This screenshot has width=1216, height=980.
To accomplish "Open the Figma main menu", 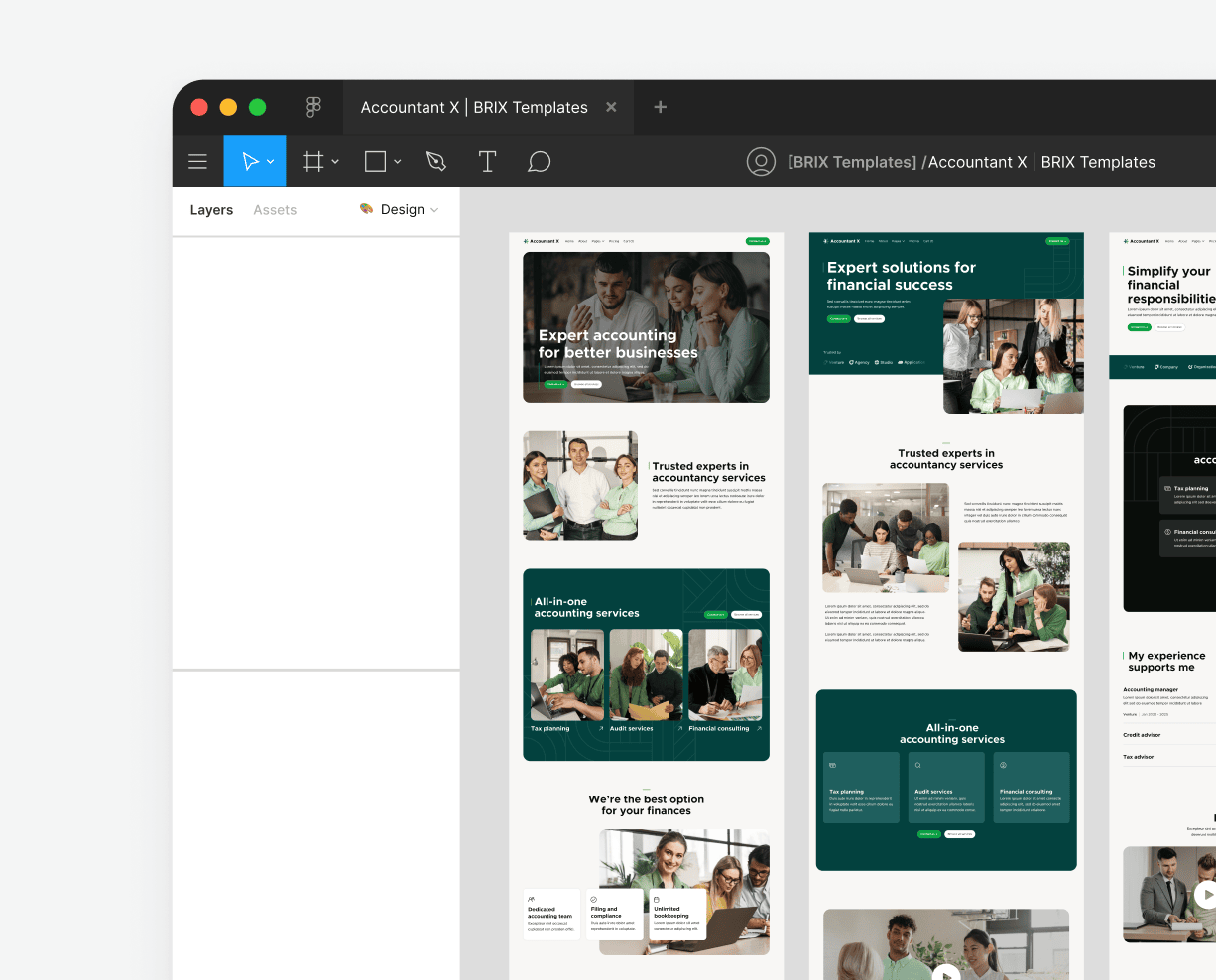I will click(x=197, y=161).
